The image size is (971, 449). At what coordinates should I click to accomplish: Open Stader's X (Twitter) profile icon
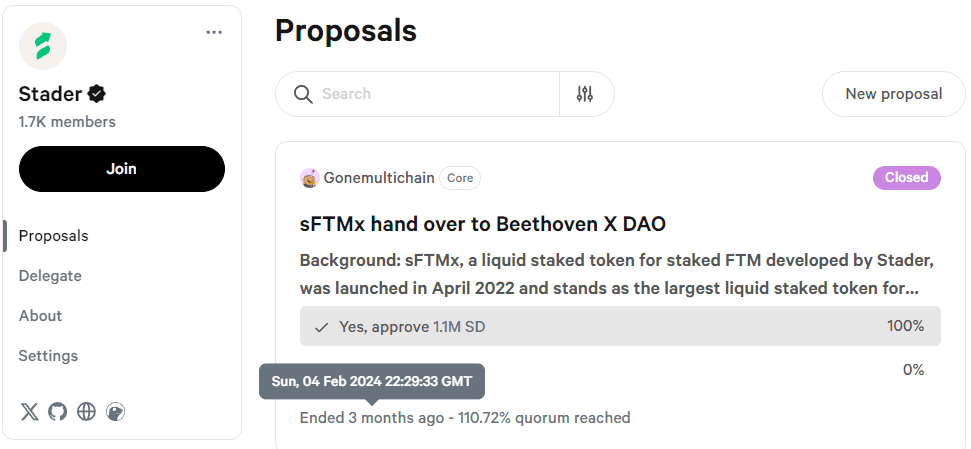[x=30, y=412]
